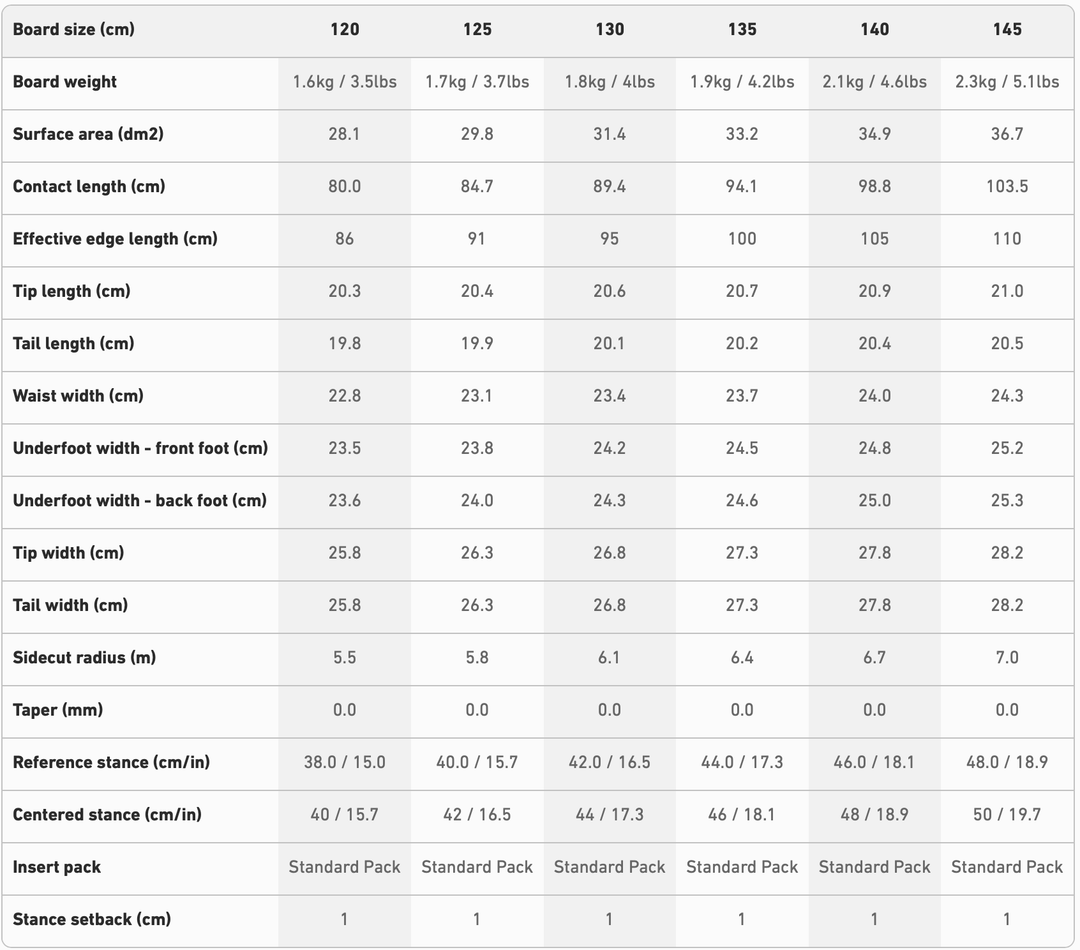Click the Contact length value 103.5
Screen dimensions: 1080x950
[1007, 186]
